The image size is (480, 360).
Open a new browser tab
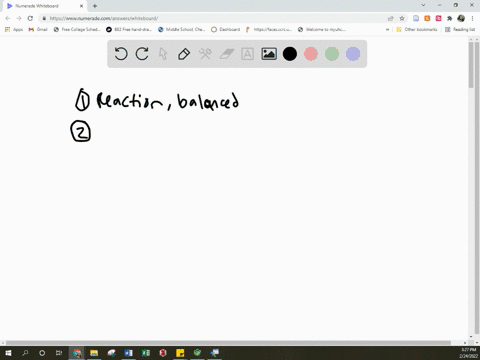(x=95, y=6)
